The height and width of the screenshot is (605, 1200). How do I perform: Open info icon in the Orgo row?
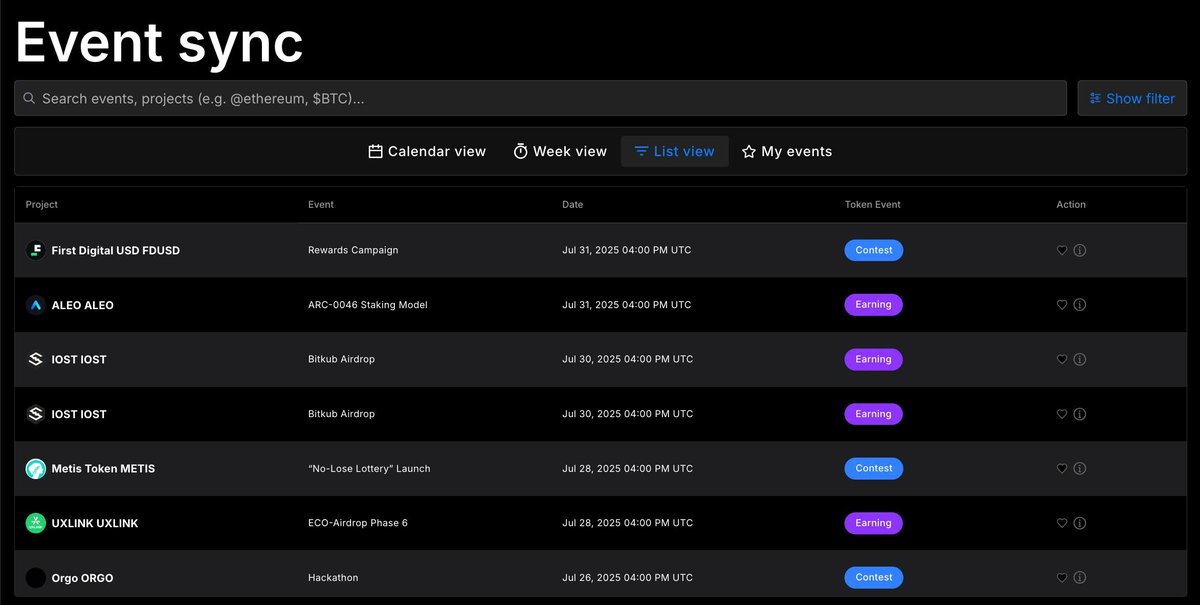coord(1080,578)
